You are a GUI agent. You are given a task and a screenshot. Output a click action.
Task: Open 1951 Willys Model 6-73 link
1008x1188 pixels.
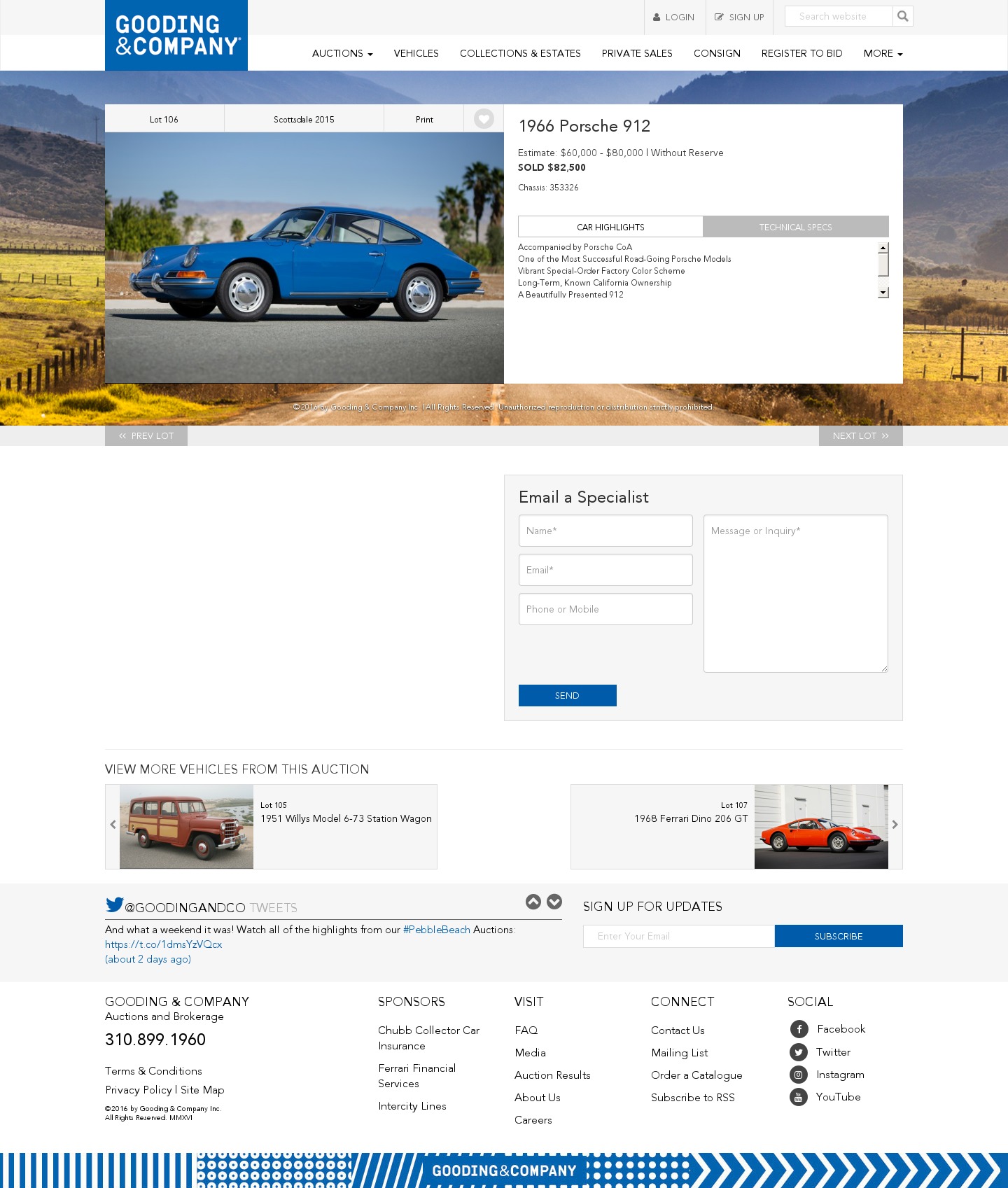click(346, 818)
